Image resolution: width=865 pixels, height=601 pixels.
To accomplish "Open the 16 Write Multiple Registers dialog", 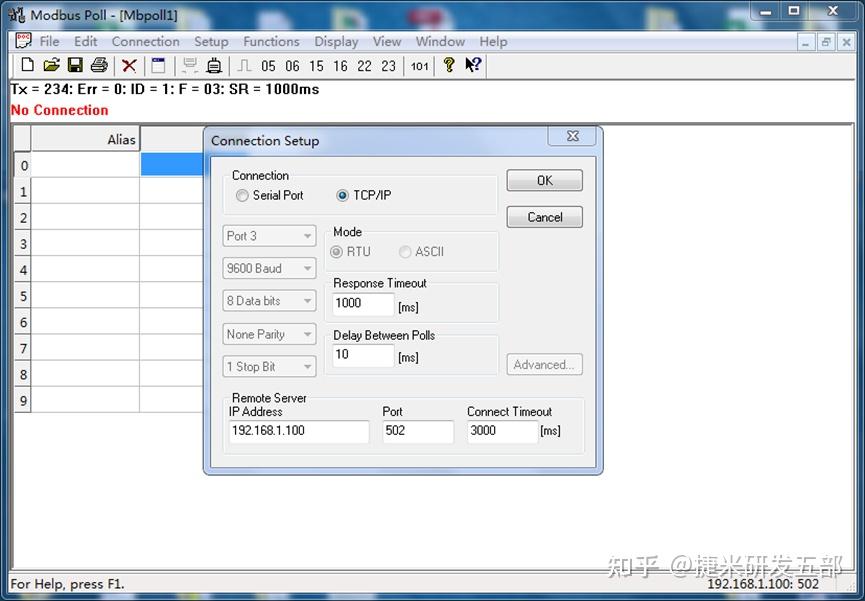I will pos(340,65).
